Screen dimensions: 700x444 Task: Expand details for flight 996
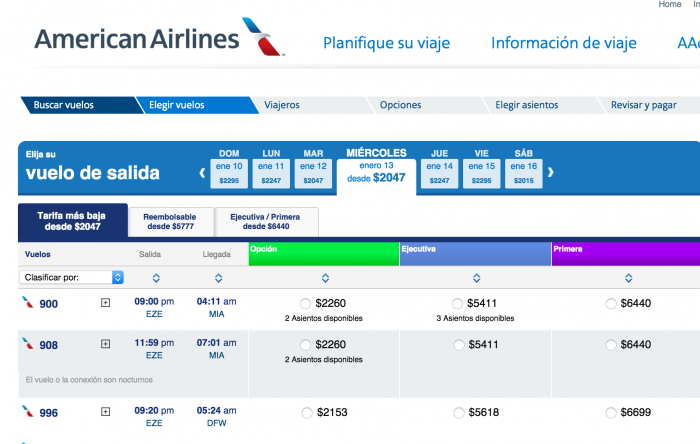pos(105,411)
